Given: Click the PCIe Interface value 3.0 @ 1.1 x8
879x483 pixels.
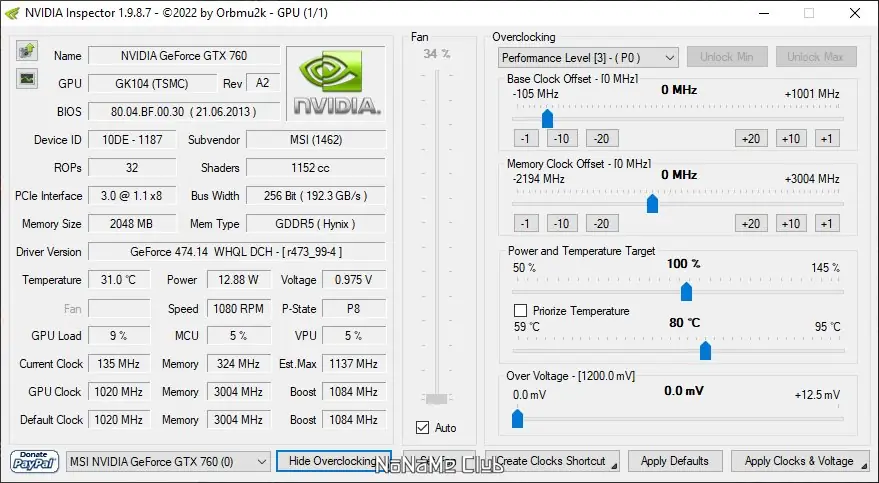Looking at the screenshot, I should [132, 196].
